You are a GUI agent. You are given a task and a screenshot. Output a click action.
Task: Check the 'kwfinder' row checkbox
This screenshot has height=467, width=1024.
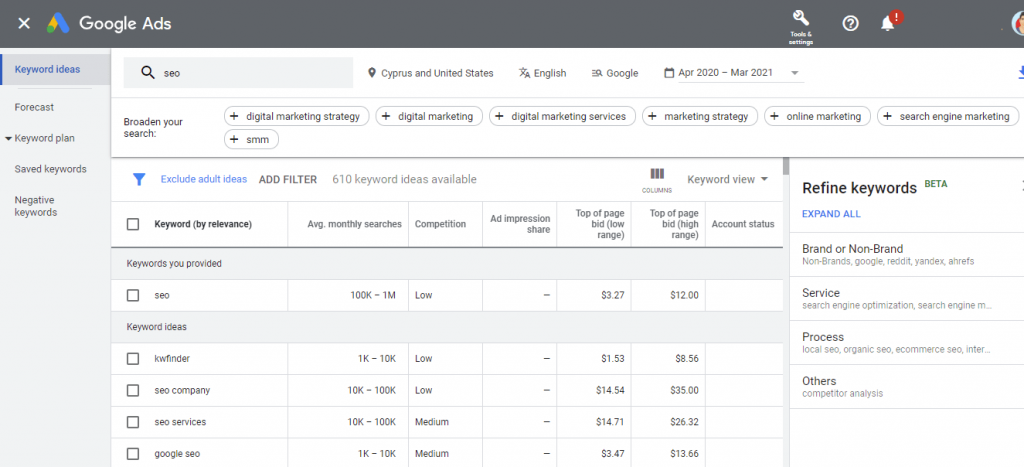[x=133, y=359]
